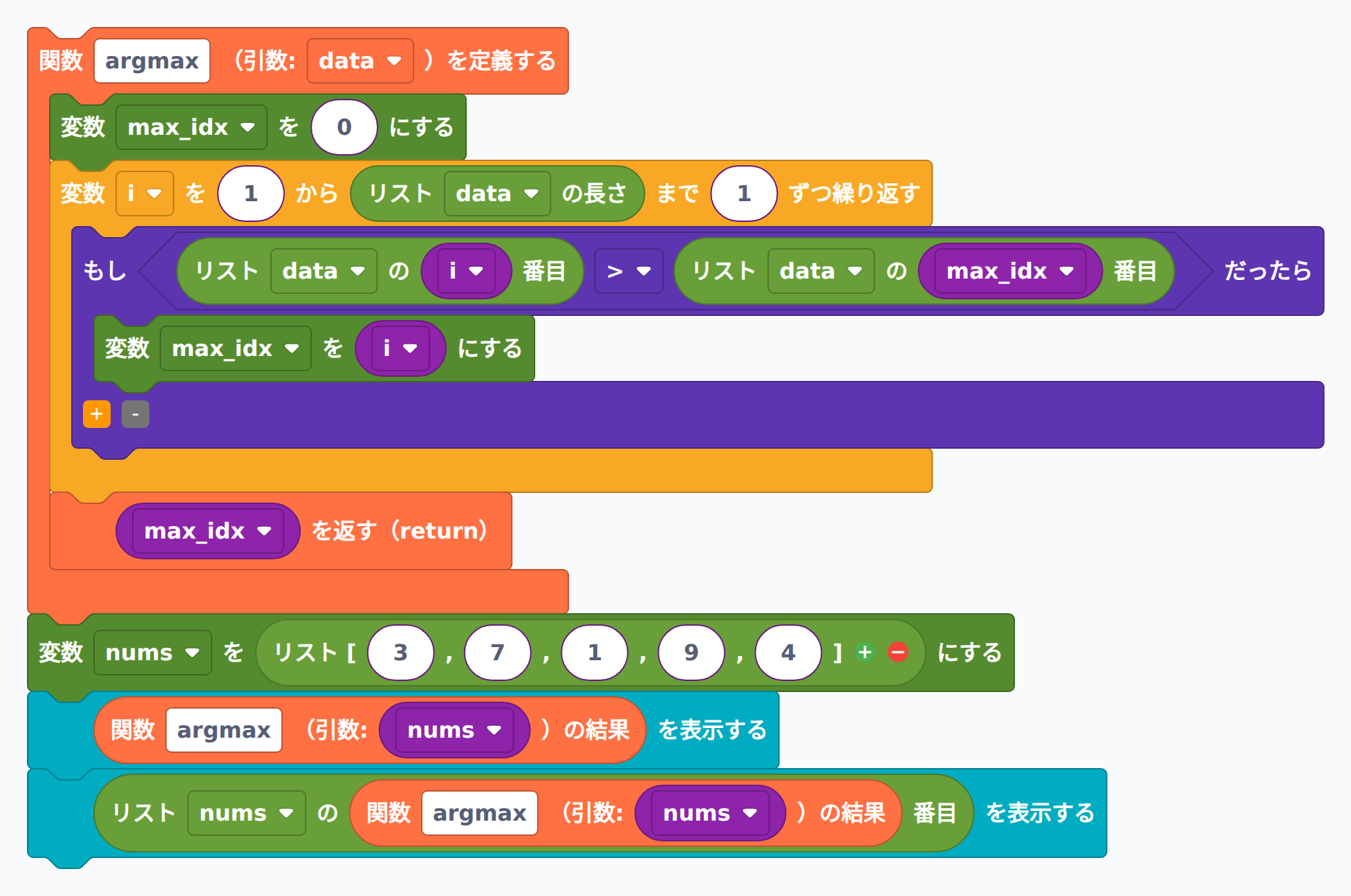Open the nums variable dropdown in the list assignment block
1351x896 pixels.
153,653
